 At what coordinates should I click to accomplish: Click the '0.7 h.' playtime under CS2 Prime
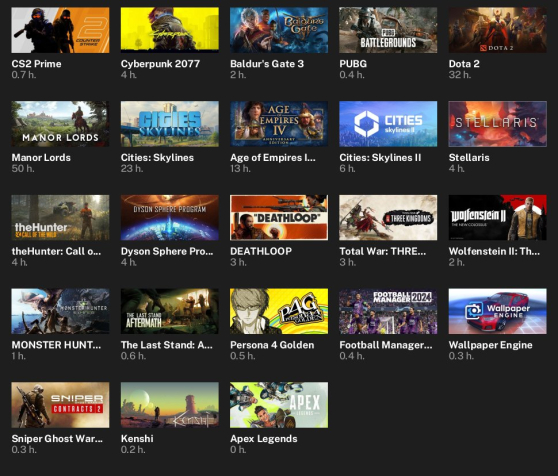tap(24, 75)
